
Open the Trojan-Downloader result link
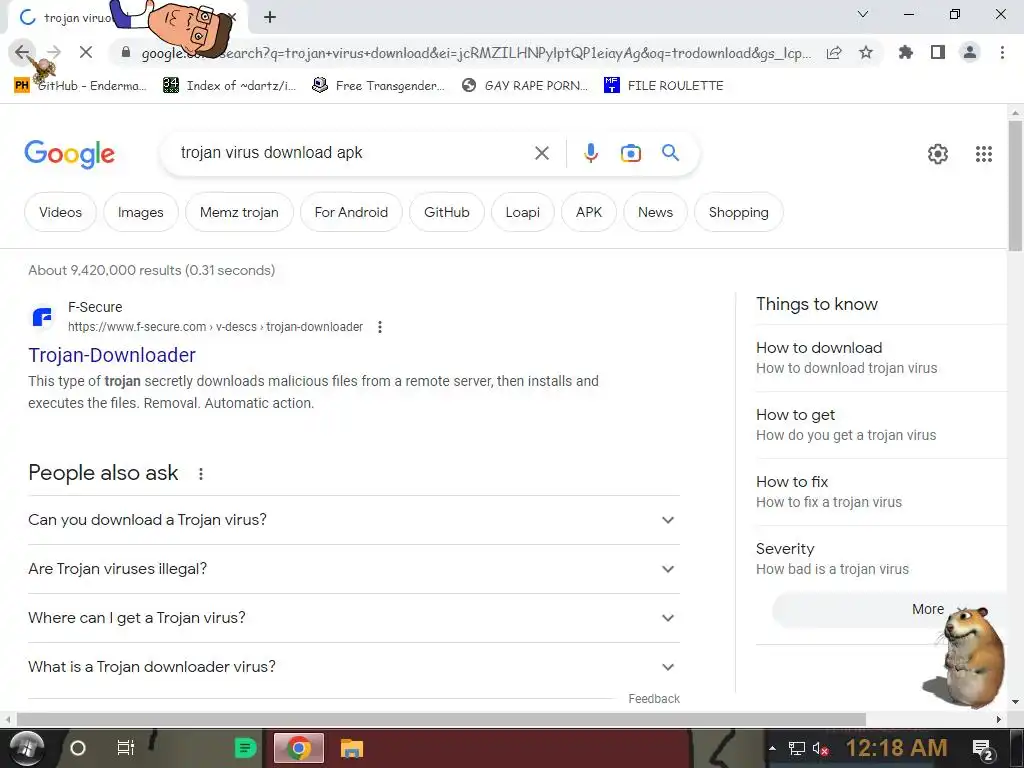[112, 355]
